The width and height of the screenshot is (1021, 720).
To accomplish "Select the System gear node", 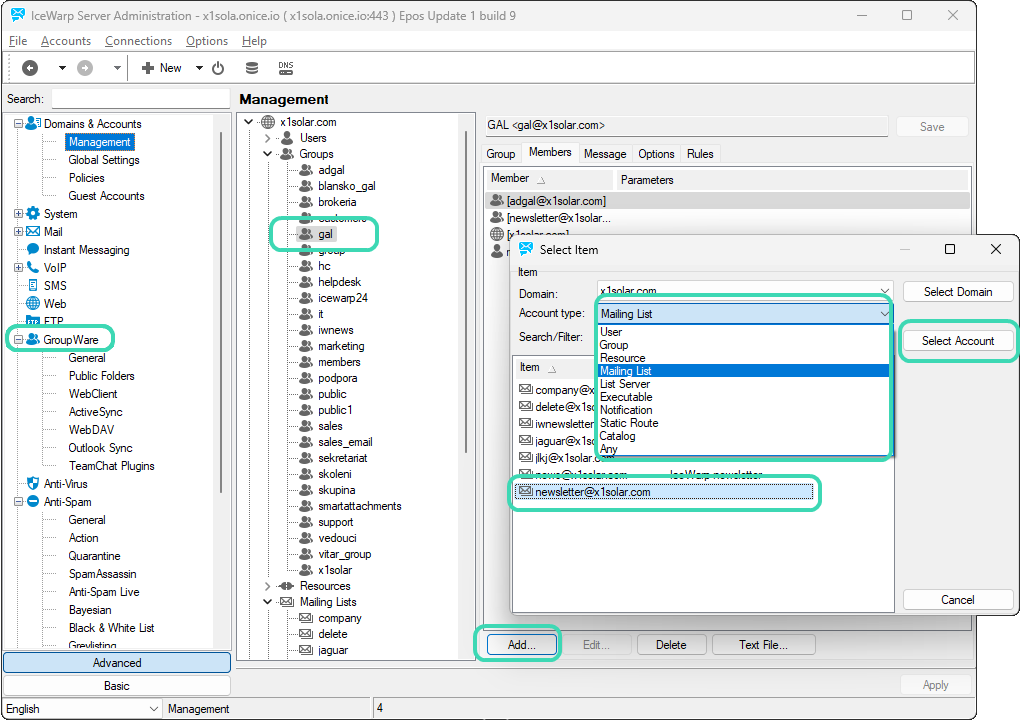I will point(53,214).
